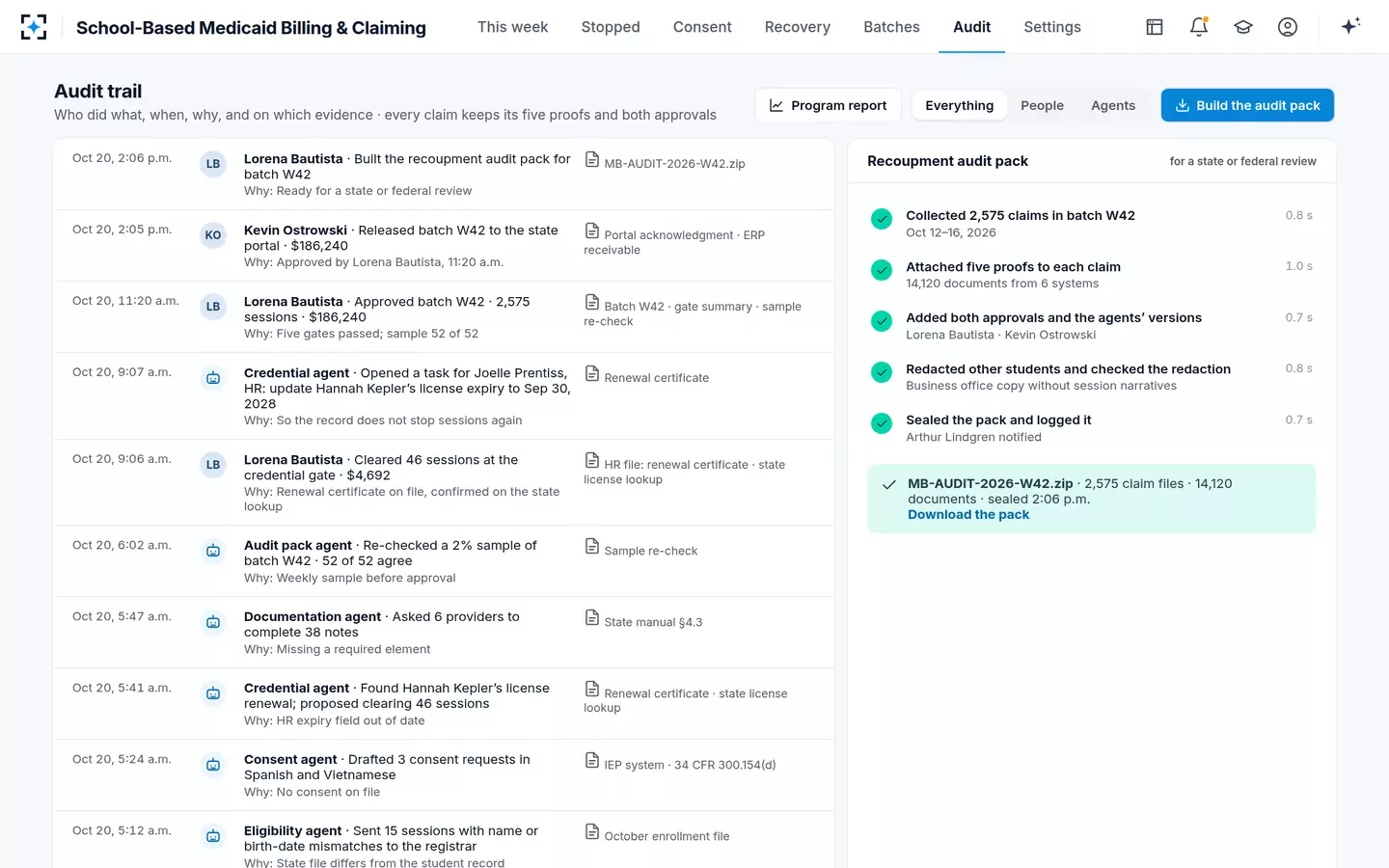This screenshot has width=1389, height=868.
Task: Open the graduation cap training icon
Action: (1243, 27)
